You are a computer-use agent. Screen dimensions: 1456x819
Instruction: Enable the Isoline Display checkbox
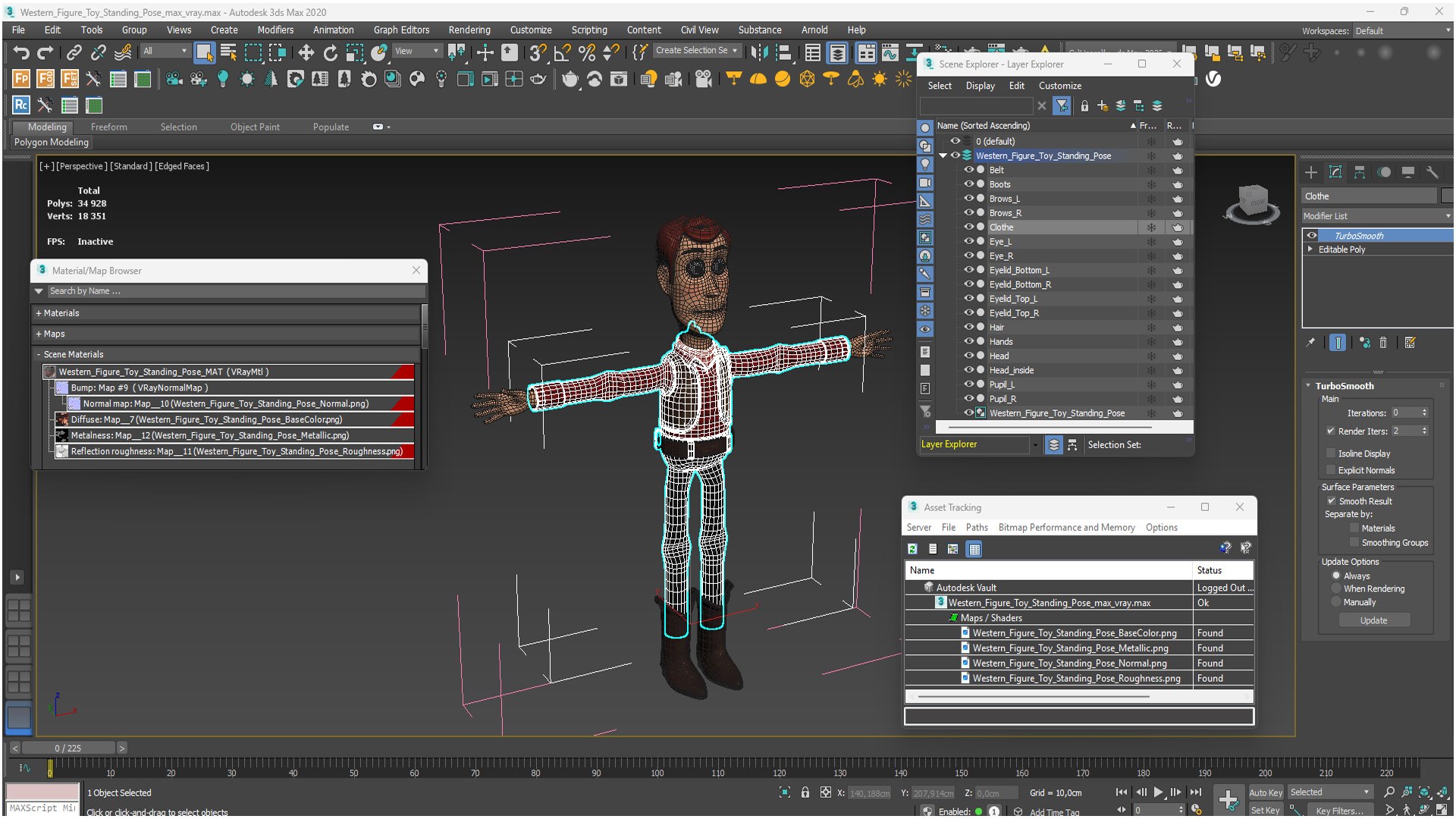pyautogui.click(x=1331, y=453)
